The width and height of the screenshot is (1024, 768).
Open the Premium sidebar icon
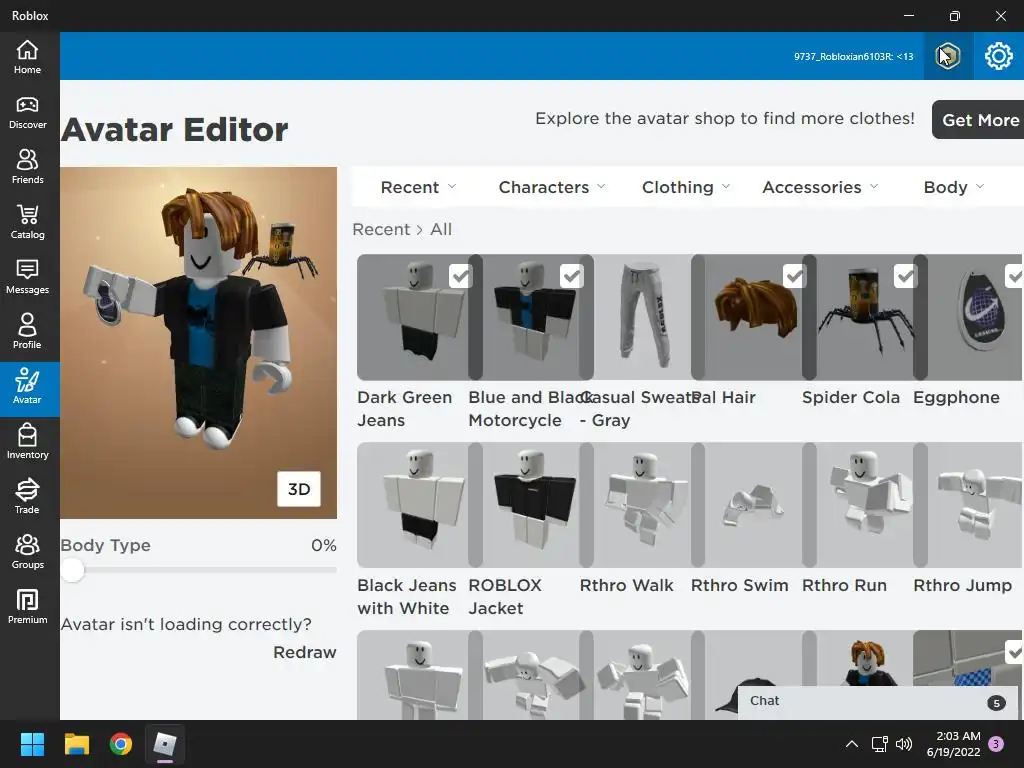[x=27, y=607]
